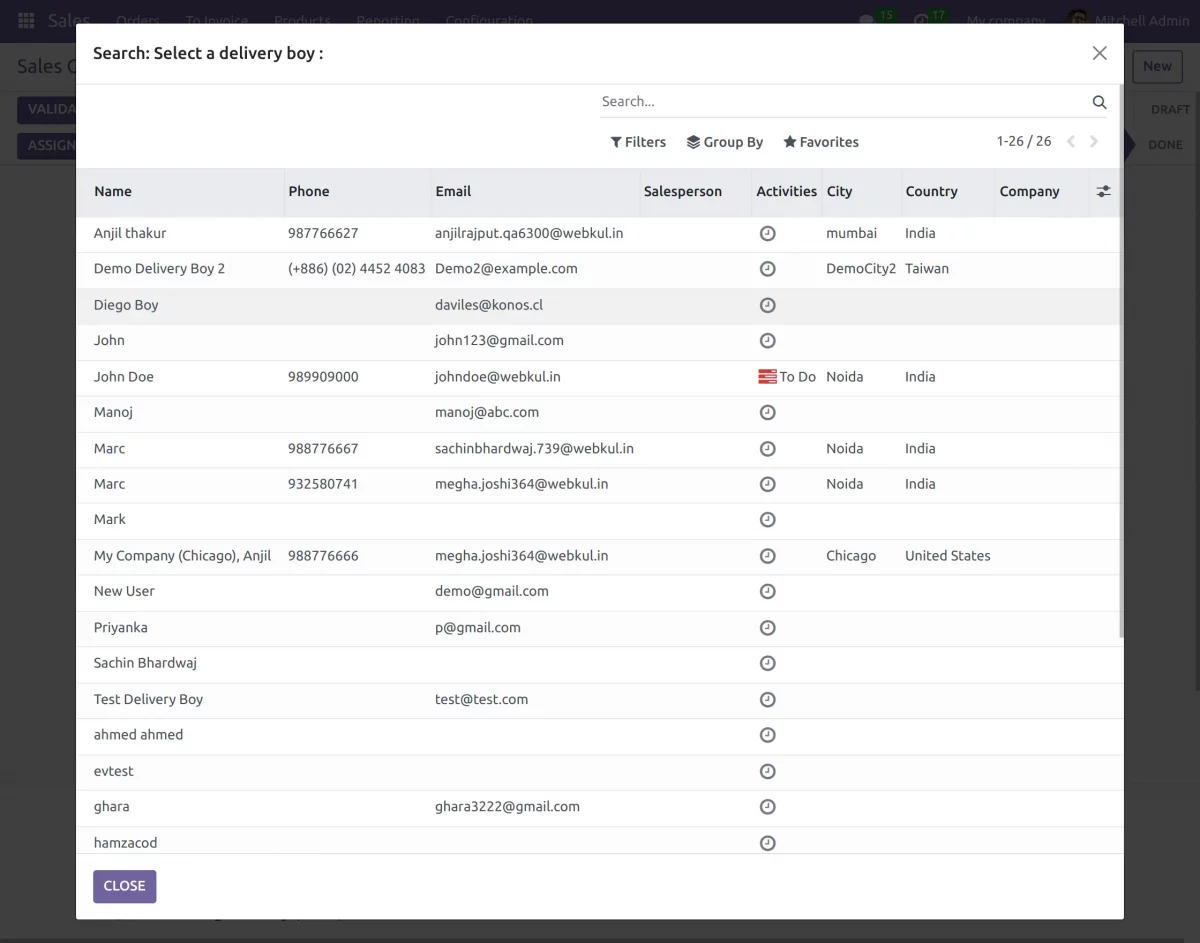1200x943 pixels.
Task: Open the Favorites dropdown
Action: 820,142
